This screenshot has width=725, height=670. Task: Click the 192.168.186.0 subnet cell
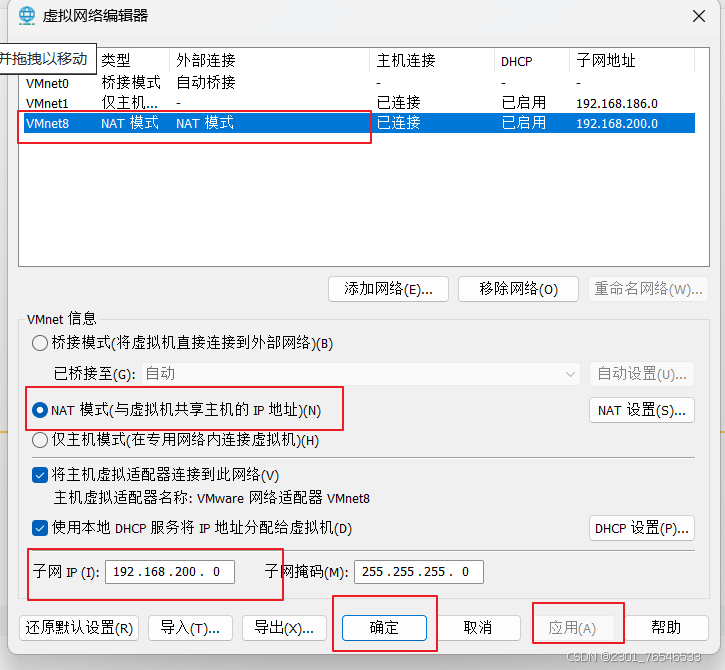[617, 103]
